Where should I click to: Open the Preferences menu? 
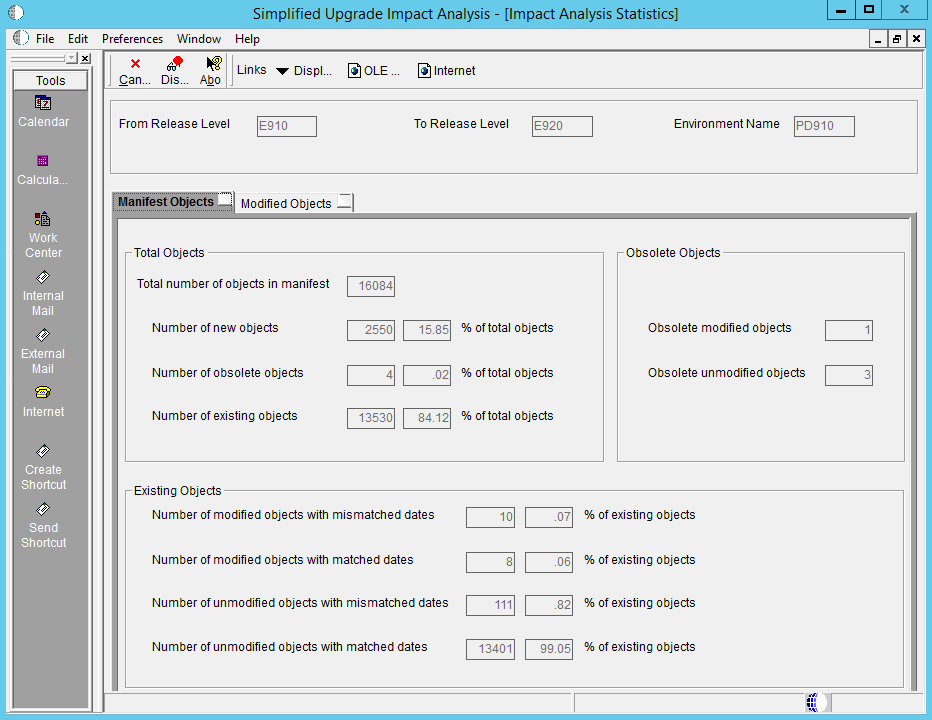[132, 39]
